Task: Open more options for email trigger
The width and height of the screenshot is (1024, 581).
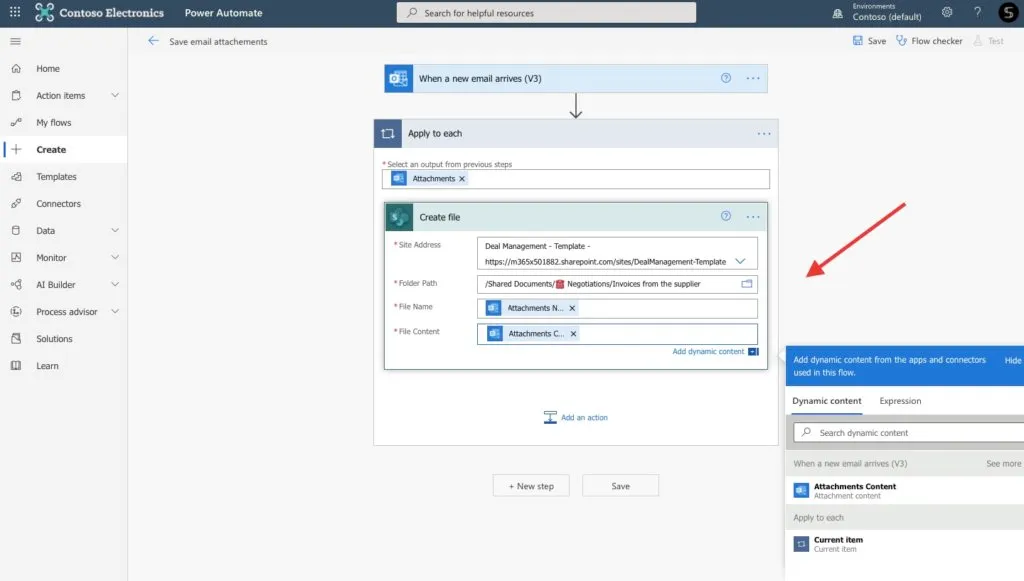Action: pyautogui.click(x=753, y=78)
